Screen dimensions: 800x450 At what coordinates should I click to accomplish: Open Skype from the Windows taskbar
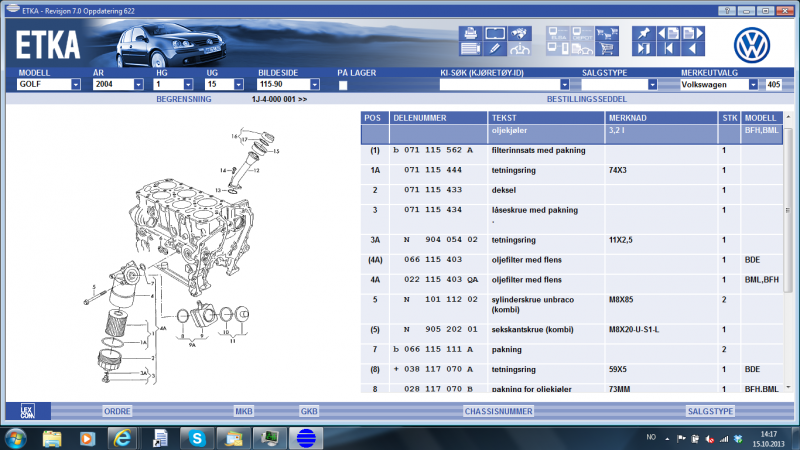[196, 437]
